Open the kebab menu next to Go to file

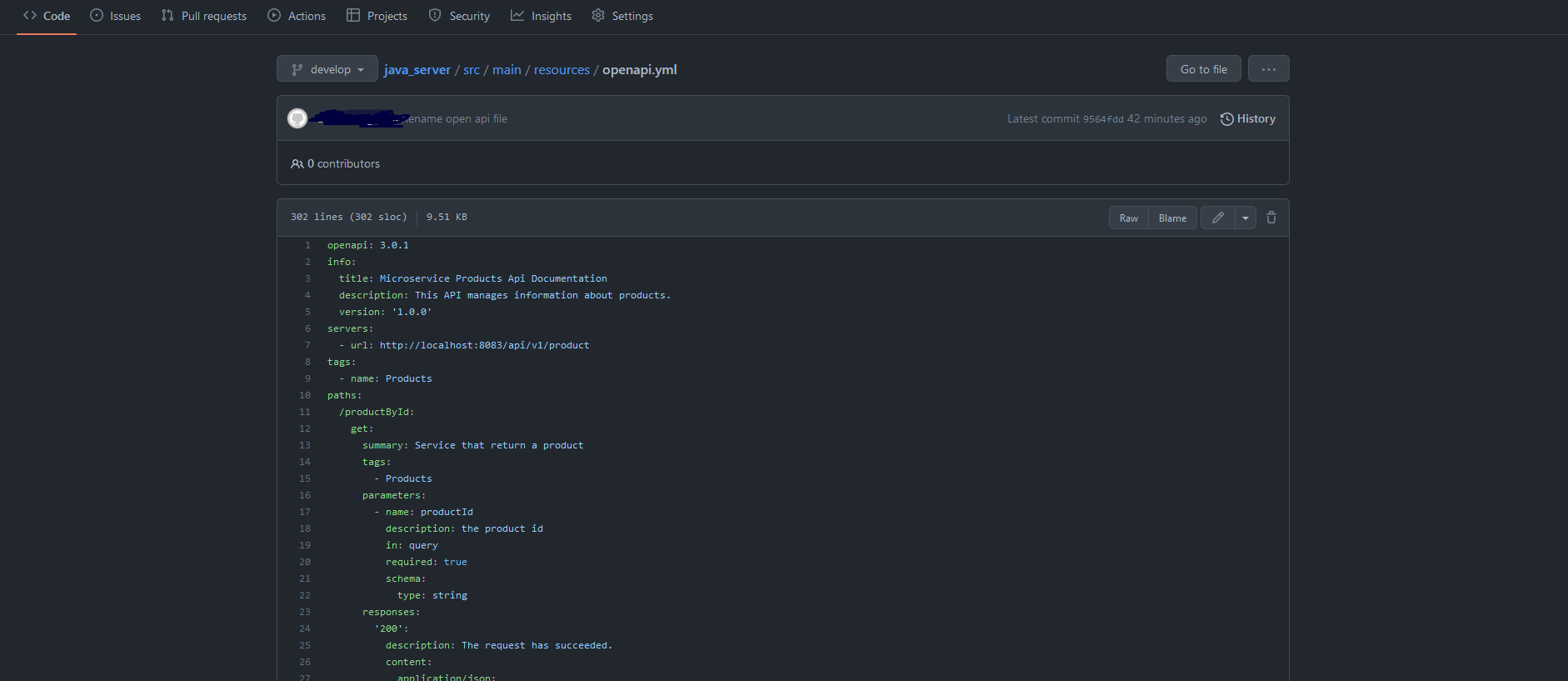1267,68
